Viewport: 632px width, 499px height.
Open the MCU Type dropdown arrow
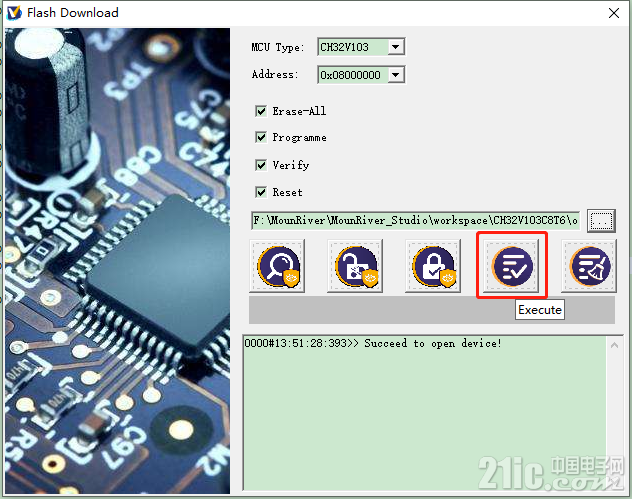(396, 47)
